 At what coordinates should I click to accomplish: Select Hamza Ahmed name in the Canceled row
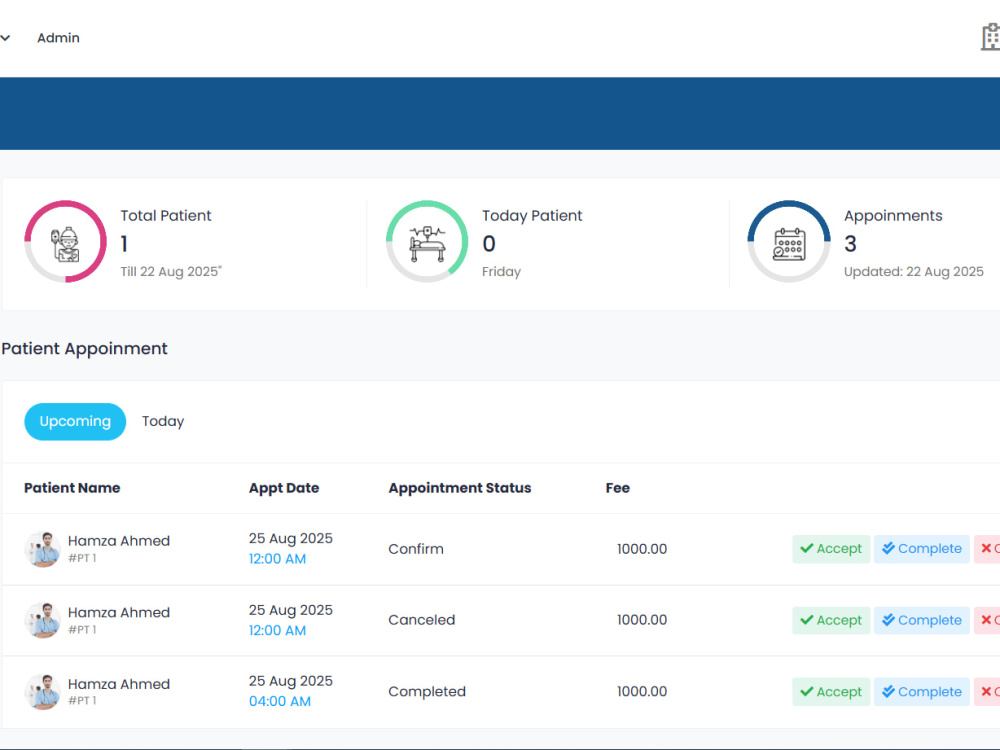(119, 612)
